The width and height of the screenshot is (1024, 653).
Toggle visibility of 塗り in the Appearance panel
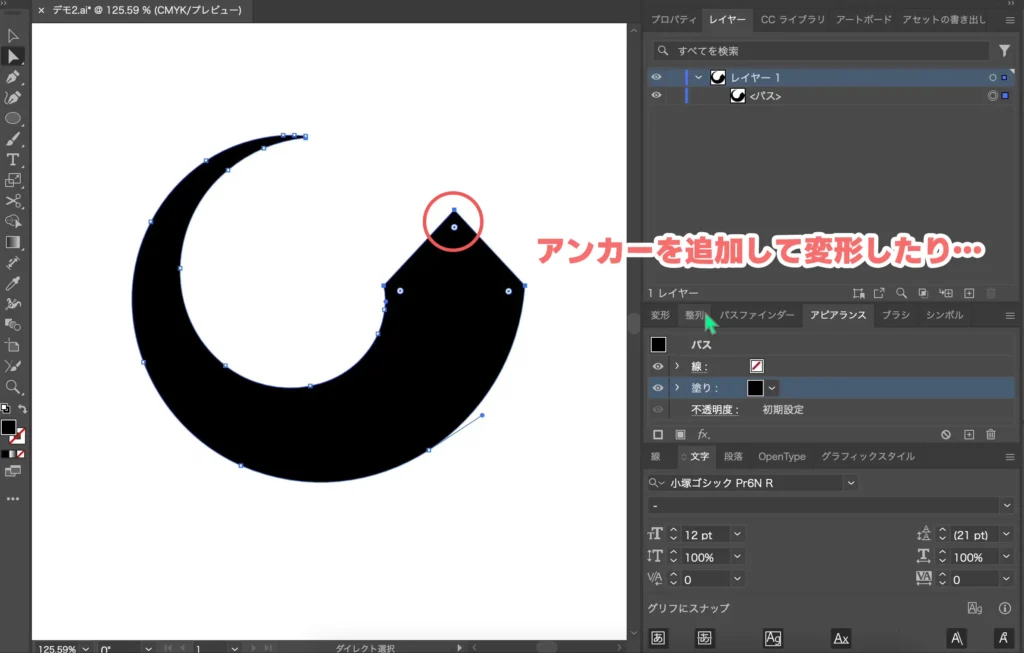(657, 388)
